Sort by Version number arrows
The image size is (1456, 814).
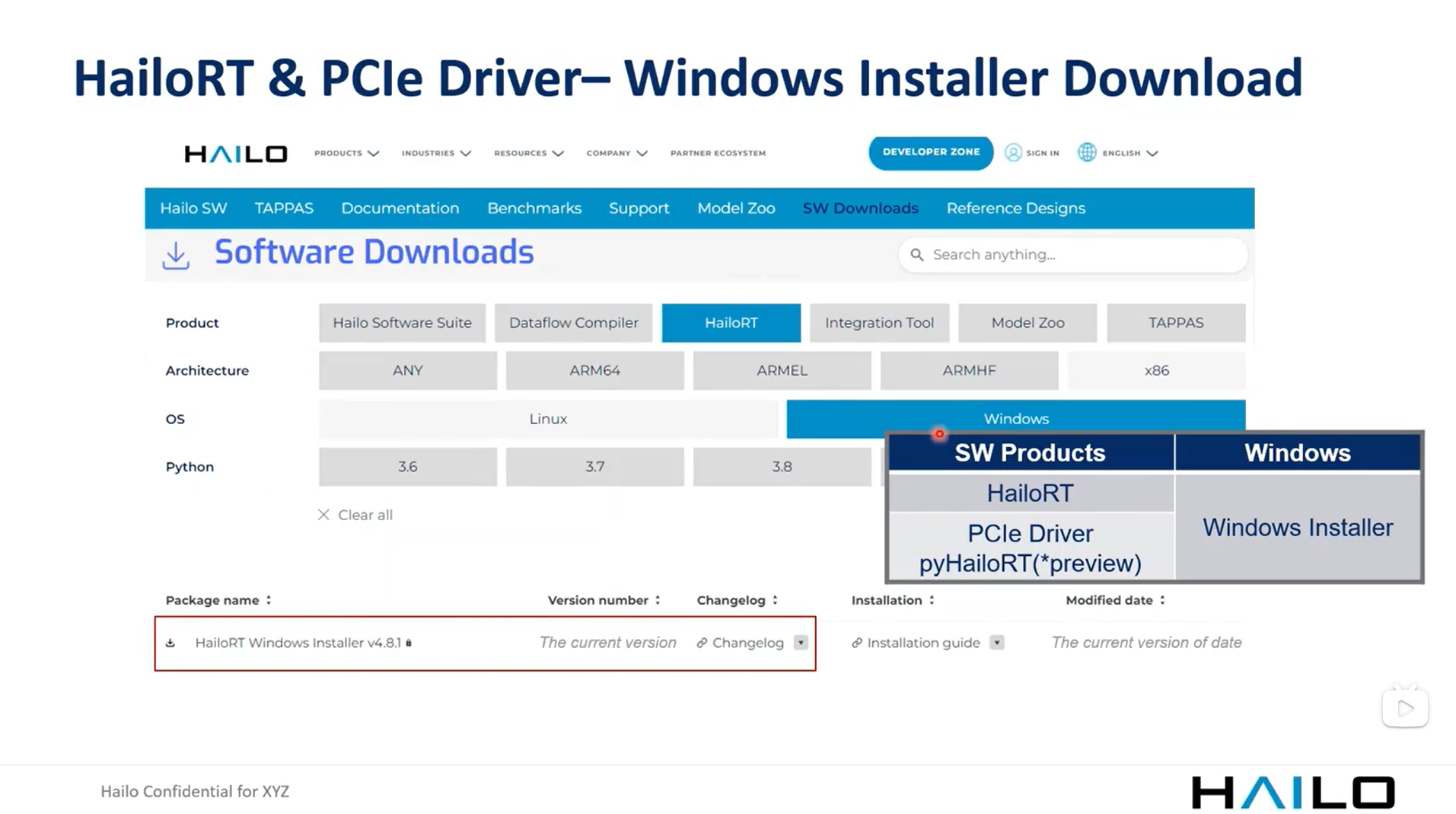658,600
